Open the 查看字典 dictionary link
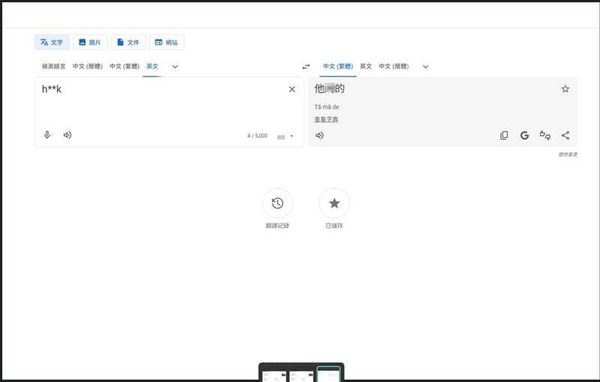This screenshot has height=382, width=600. 326,119
